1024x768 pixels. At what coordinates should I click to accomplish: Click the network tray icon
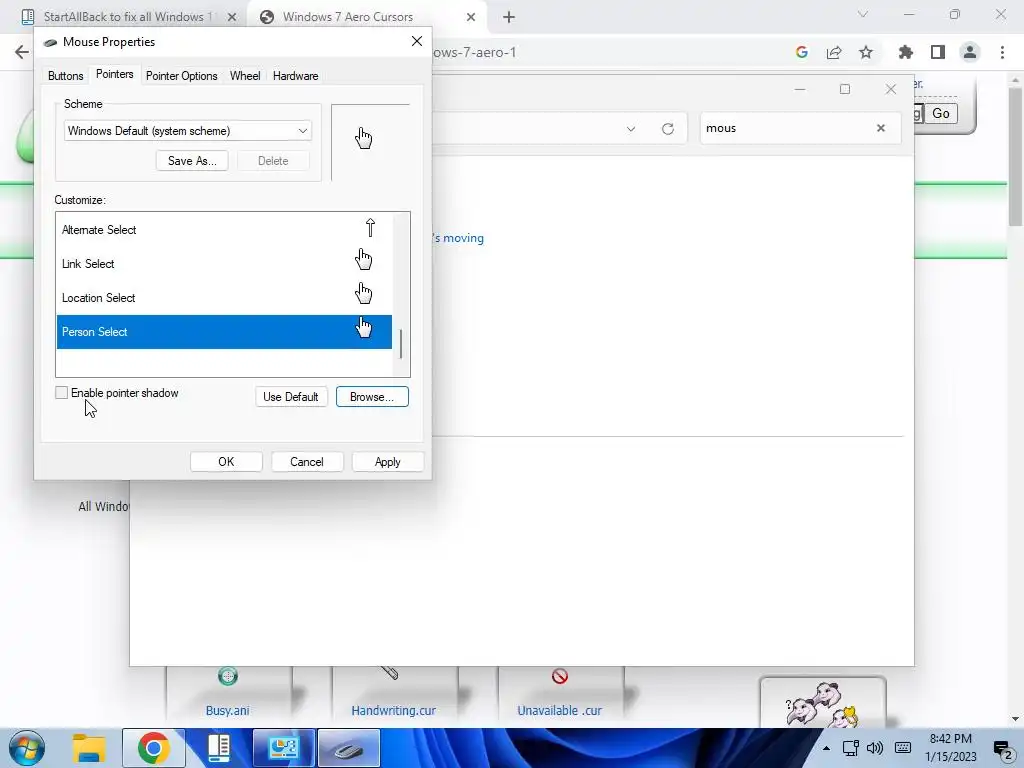coord(850,748)
